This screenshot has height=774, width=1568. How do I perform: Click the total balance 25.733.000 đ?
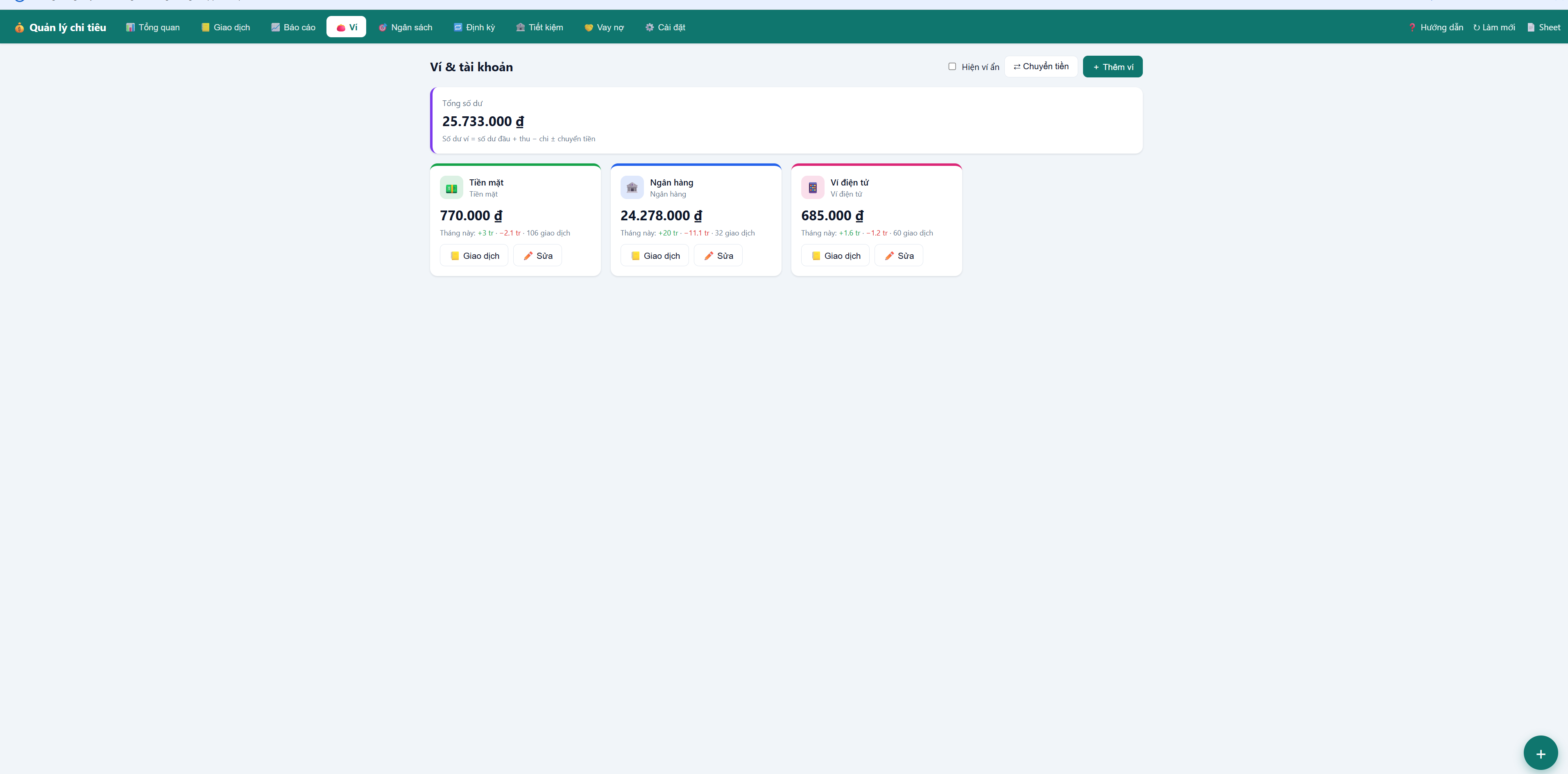[x=483, y=121]
